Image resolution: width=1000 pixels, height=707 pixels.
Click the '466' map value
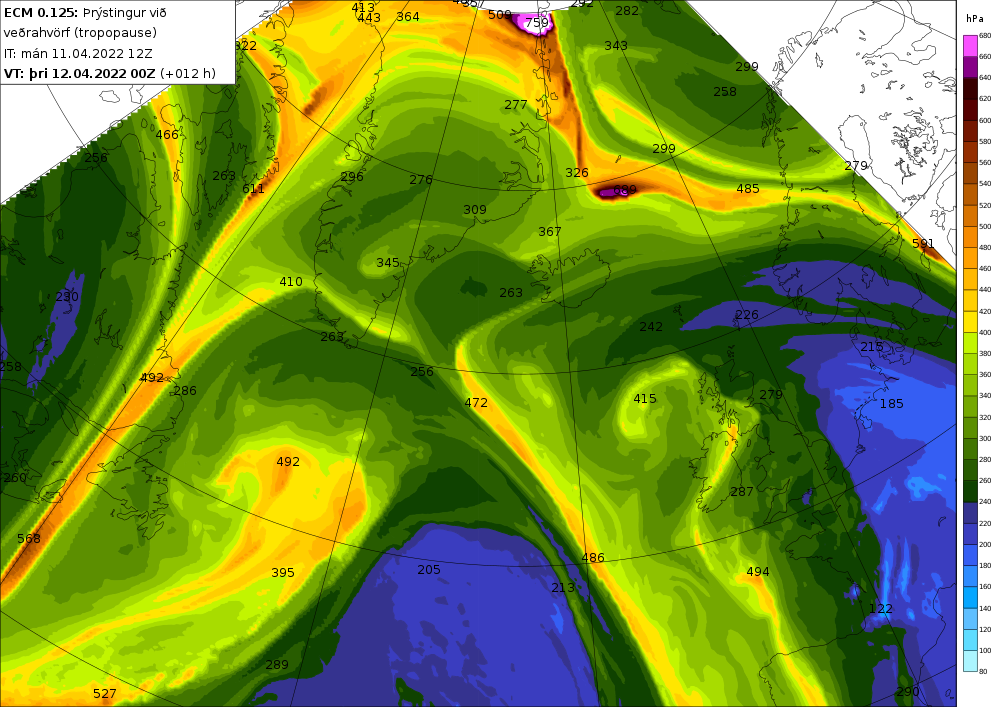(167, 135)
